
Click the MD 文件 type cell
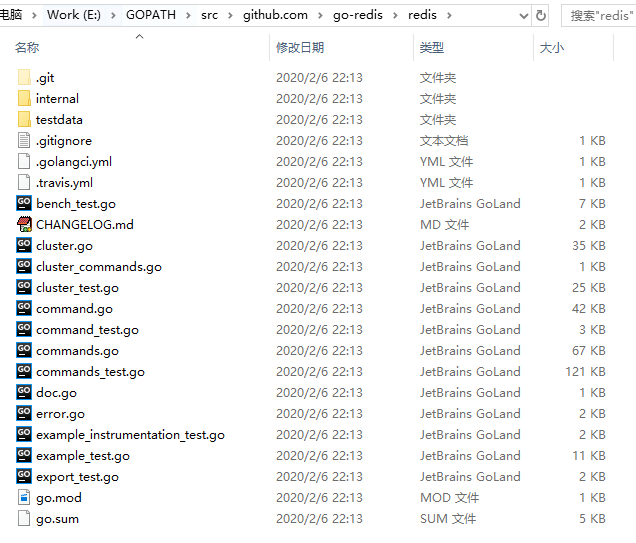coord(444,224)
